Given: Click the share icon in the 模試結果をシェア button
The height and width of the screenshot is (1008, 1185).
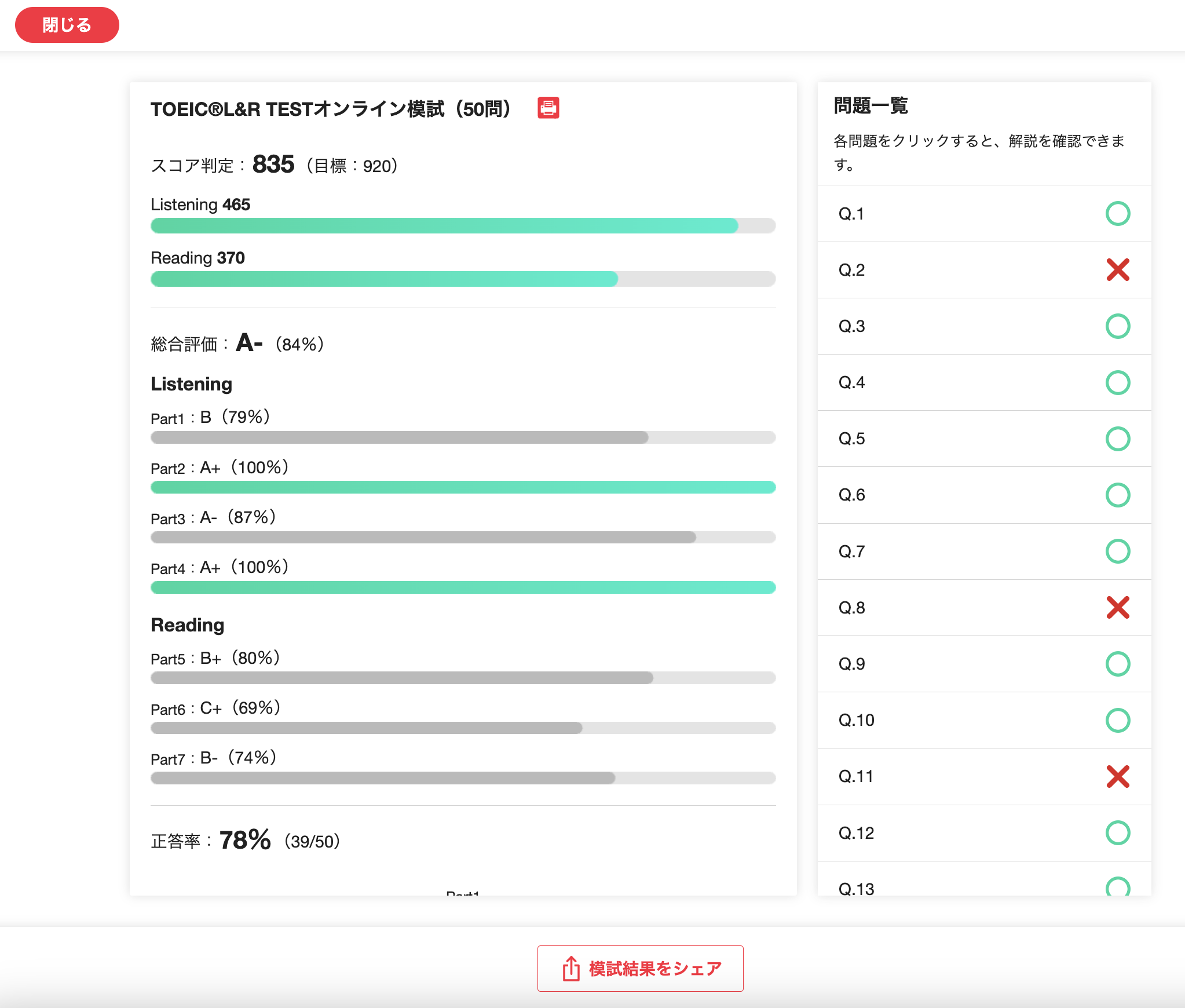Looking at the screenshot, I should [x=571, y=969].
